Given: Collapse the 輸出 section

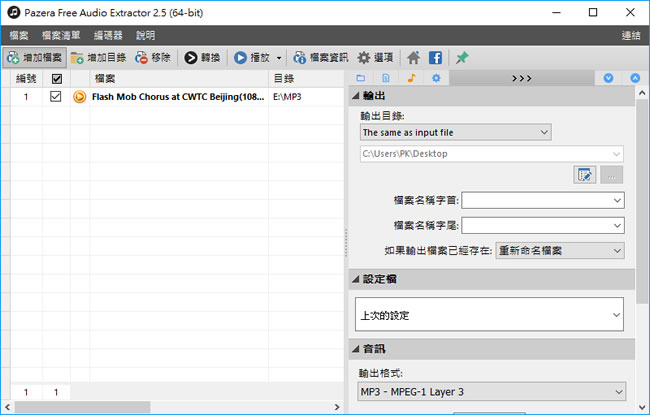Looking at the screenshot, I should click(356, 96).
